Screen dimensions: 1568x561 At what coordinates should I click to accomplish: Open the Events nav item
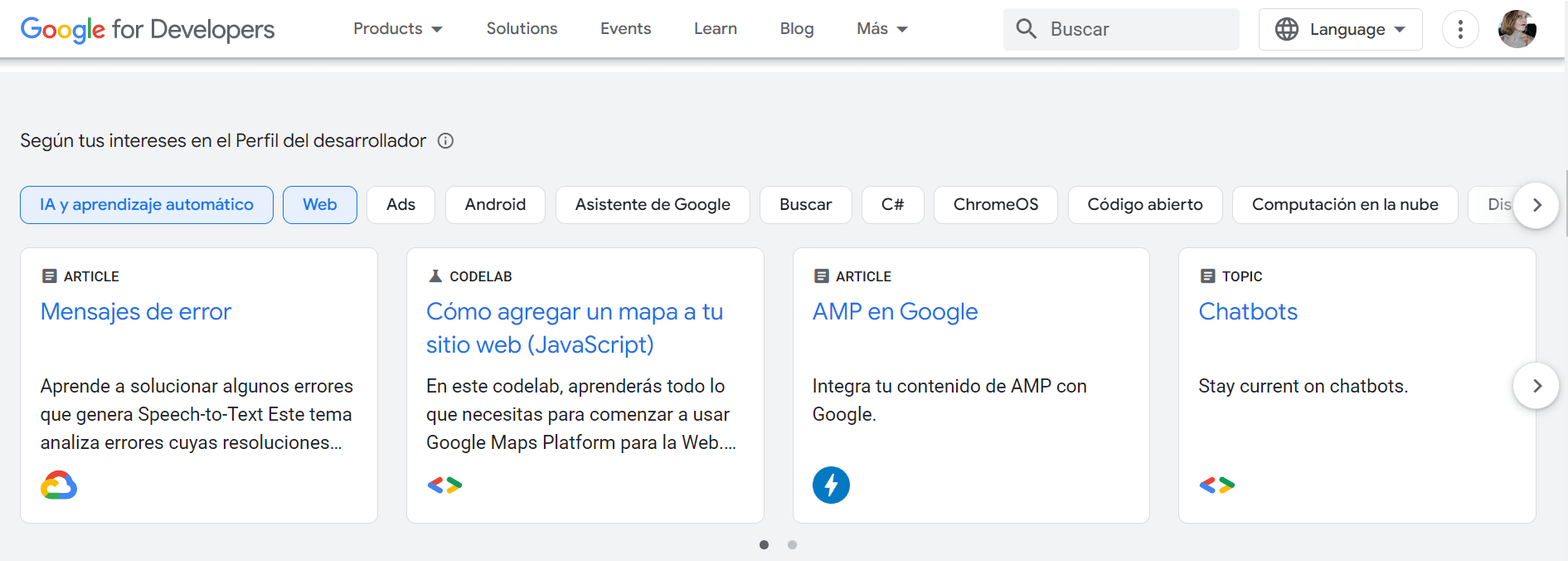pyautogui.click(x=626, y=29)
